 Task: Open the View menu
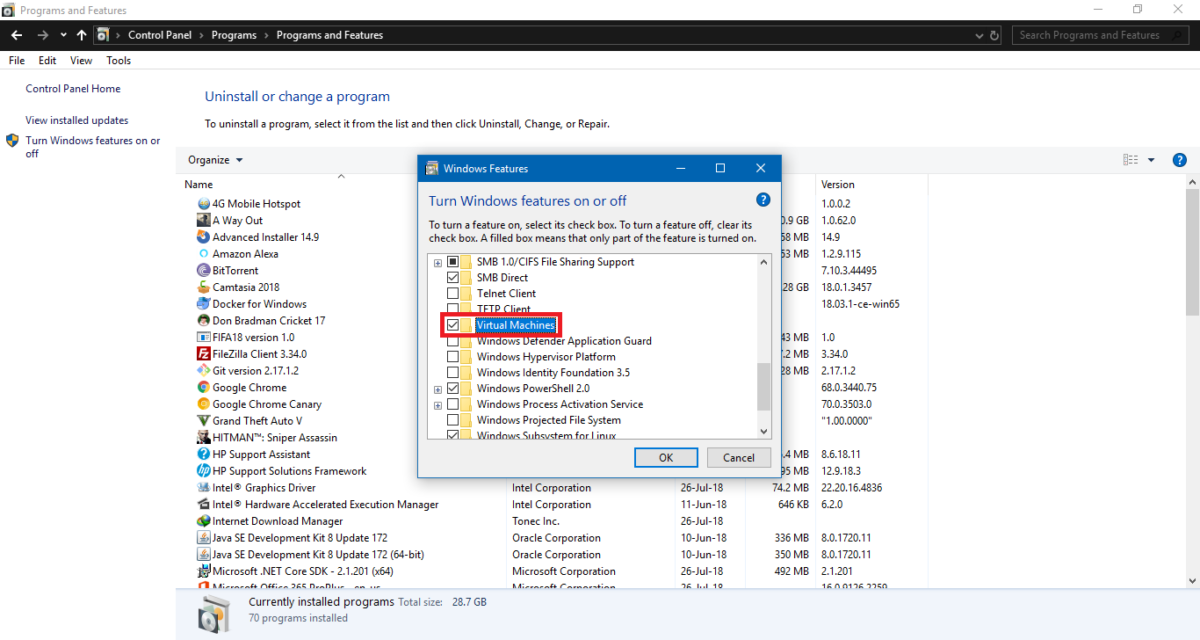[80, 60]
